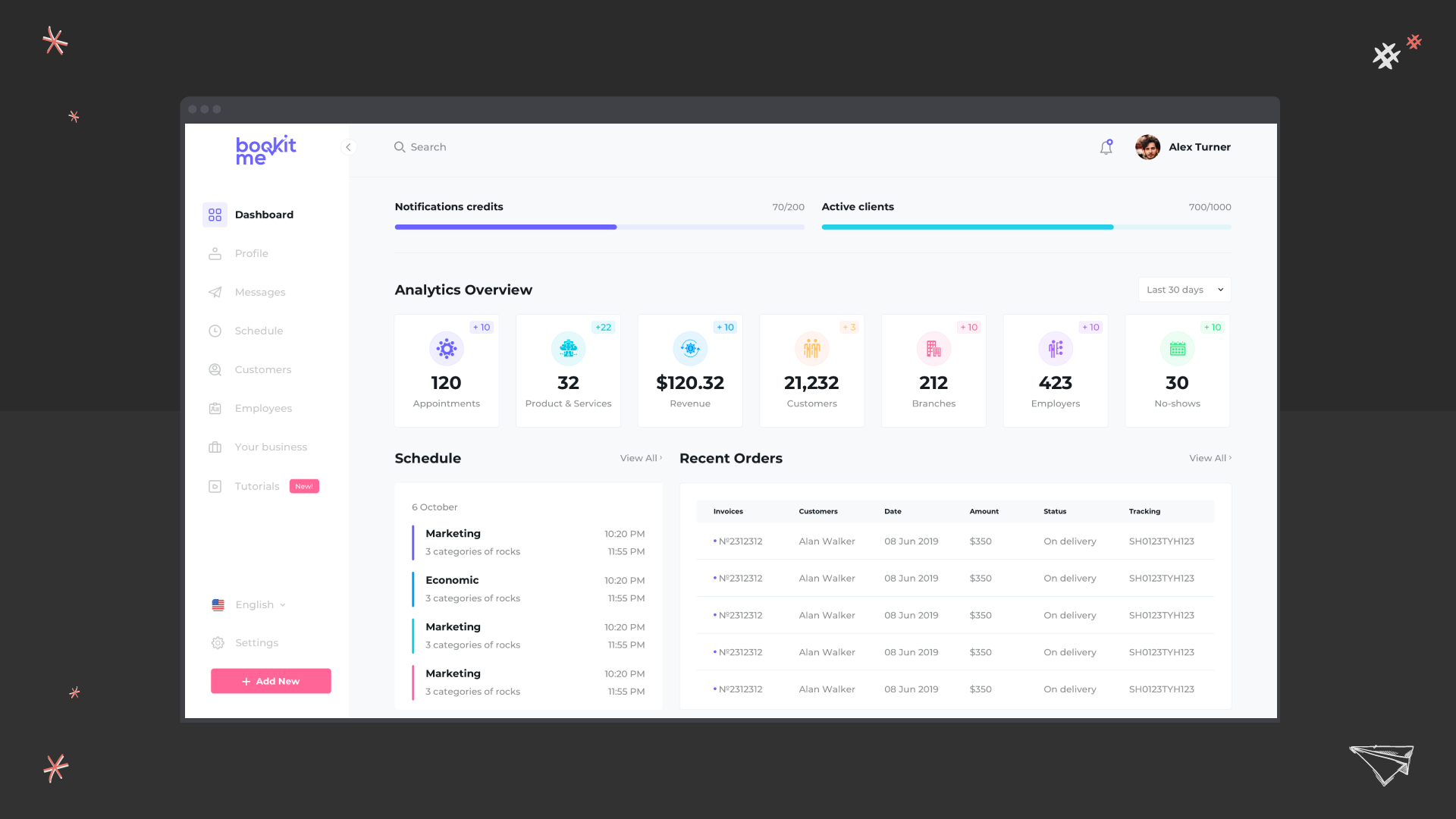Select the Messages paper-plane icon
Screen dimensions: 1456x819
click(216, 292)
